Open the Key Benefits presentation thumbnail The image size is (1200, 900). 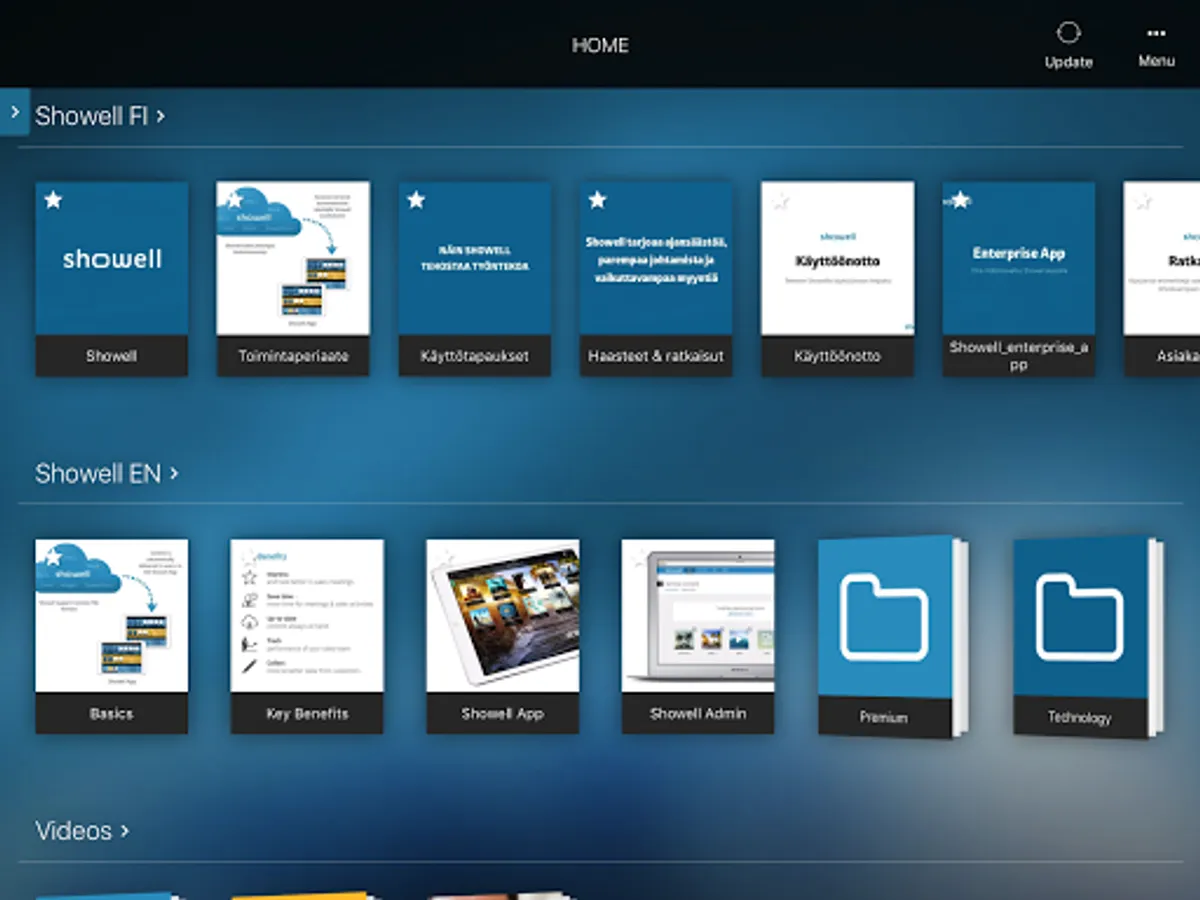(307, 616)
